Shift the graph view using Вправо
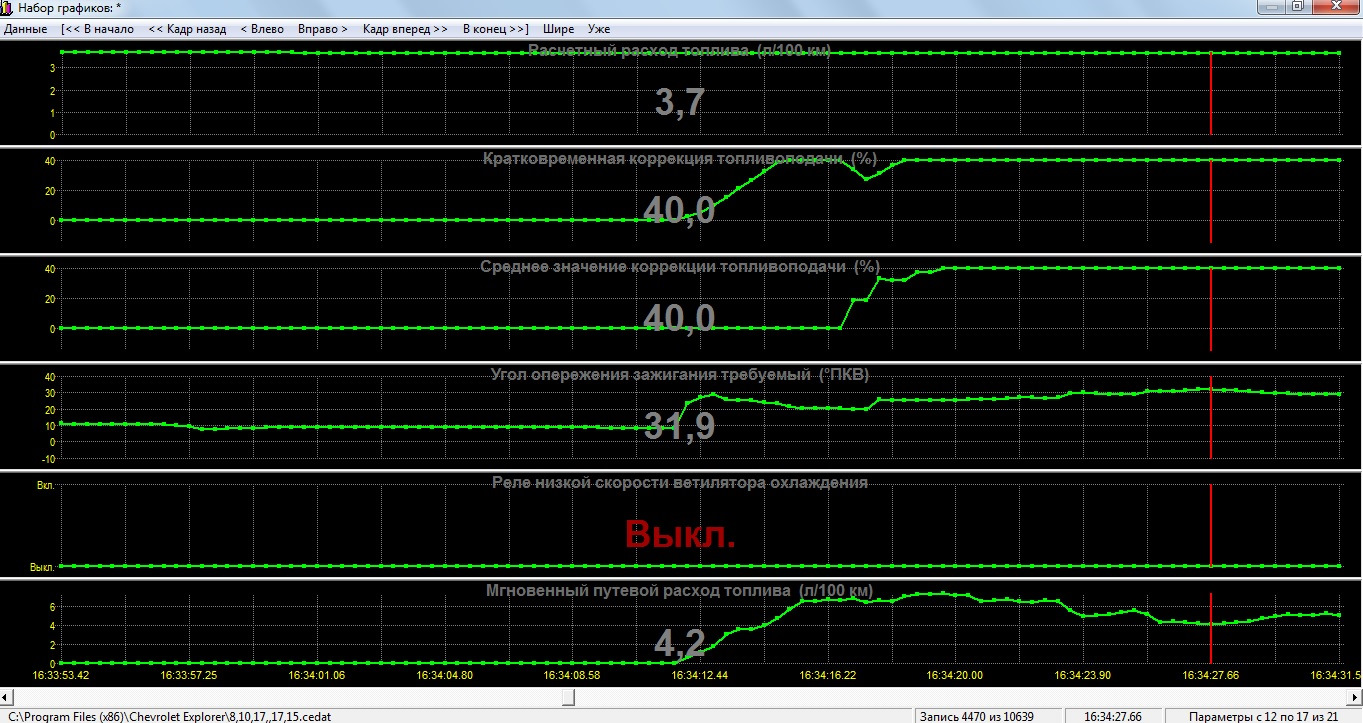Screen dimensions: 1363x723 [321, 29]
